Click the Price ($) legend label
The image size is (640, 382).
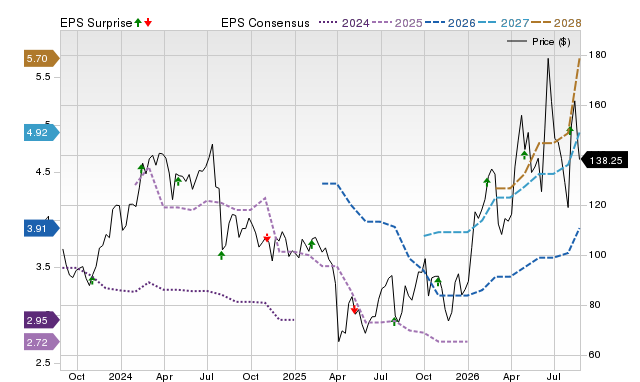(551, 42)
